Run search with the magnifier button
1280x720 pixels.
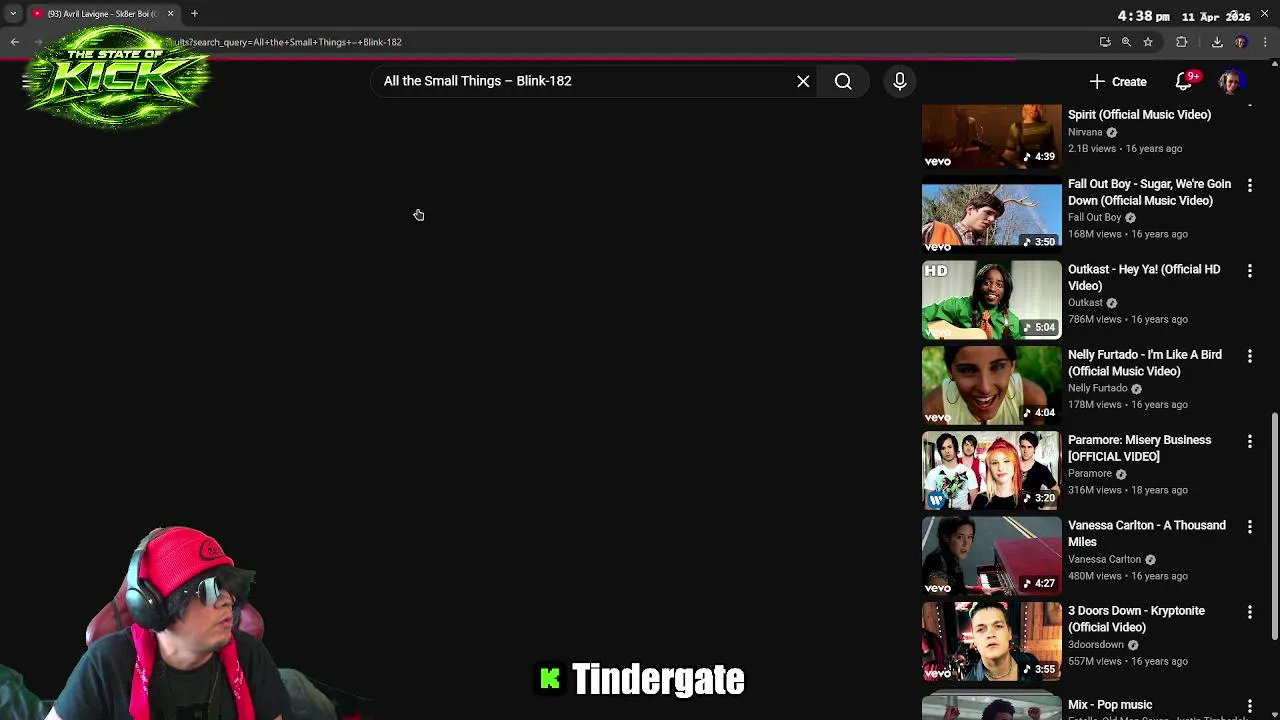(843, 81)
